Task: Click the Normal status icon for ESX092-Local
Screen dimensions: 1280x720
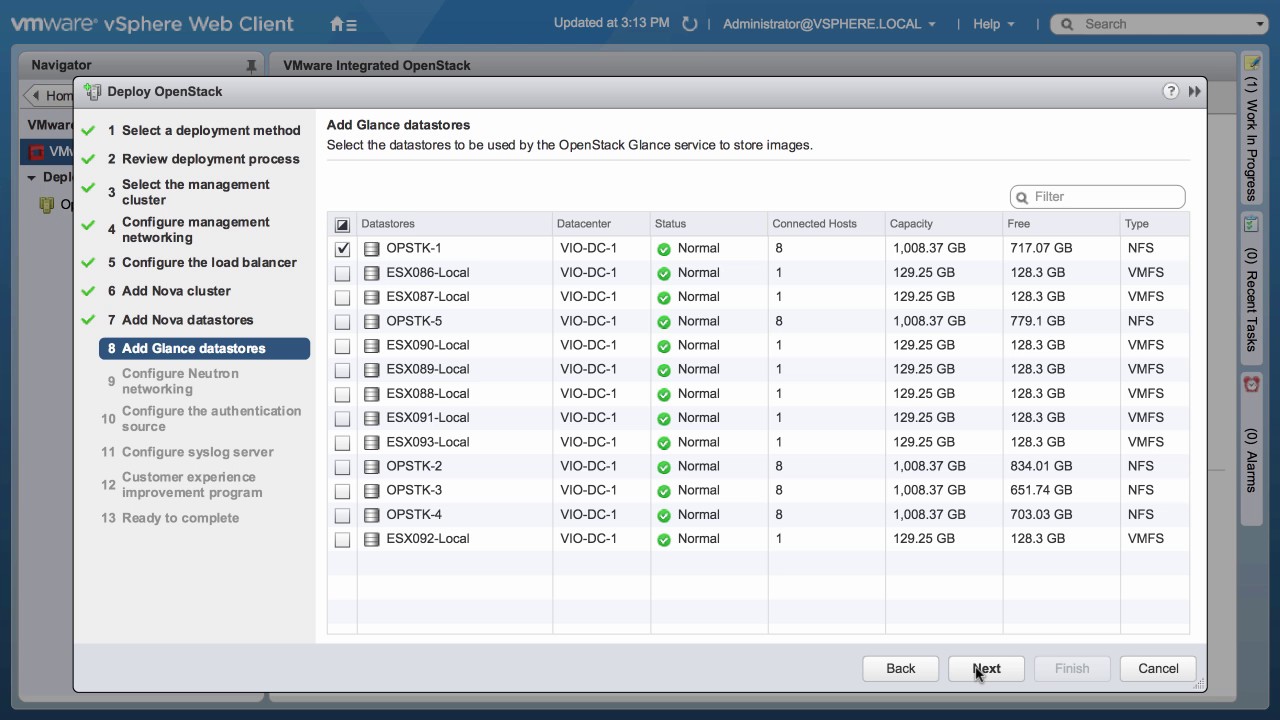Action: click(664, 539)
